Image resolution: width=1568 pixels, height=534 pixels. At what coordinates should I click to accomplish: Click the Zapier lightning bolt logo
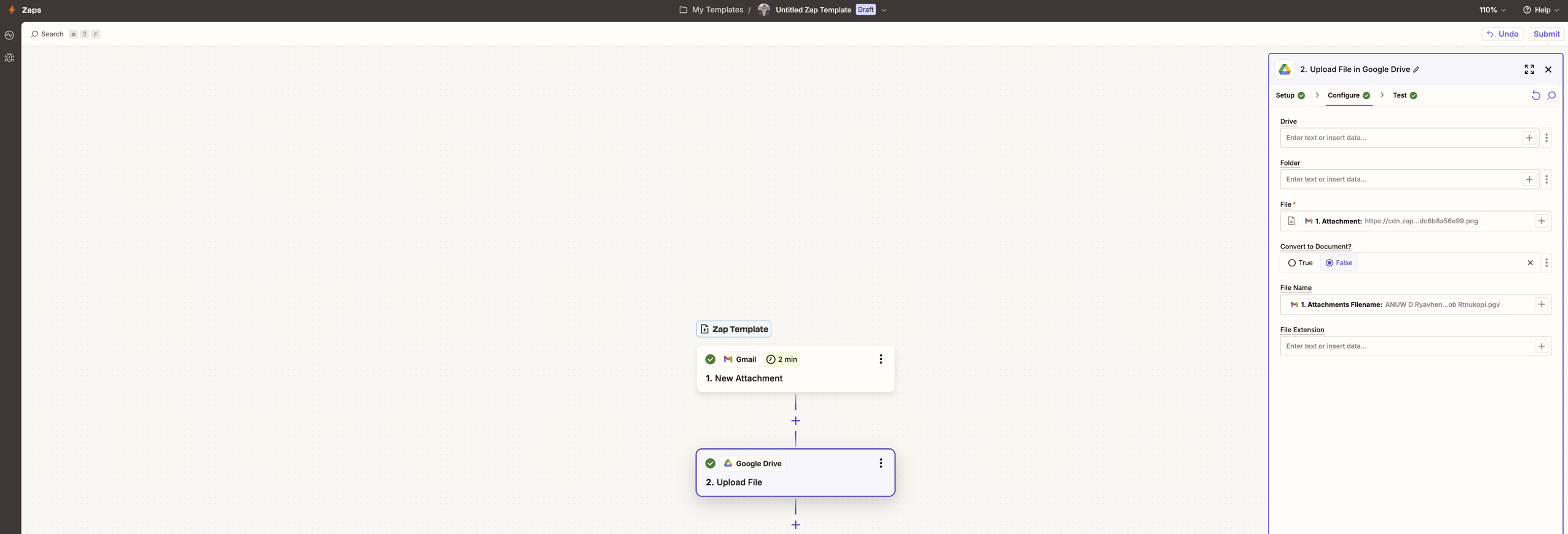(11, 10)
